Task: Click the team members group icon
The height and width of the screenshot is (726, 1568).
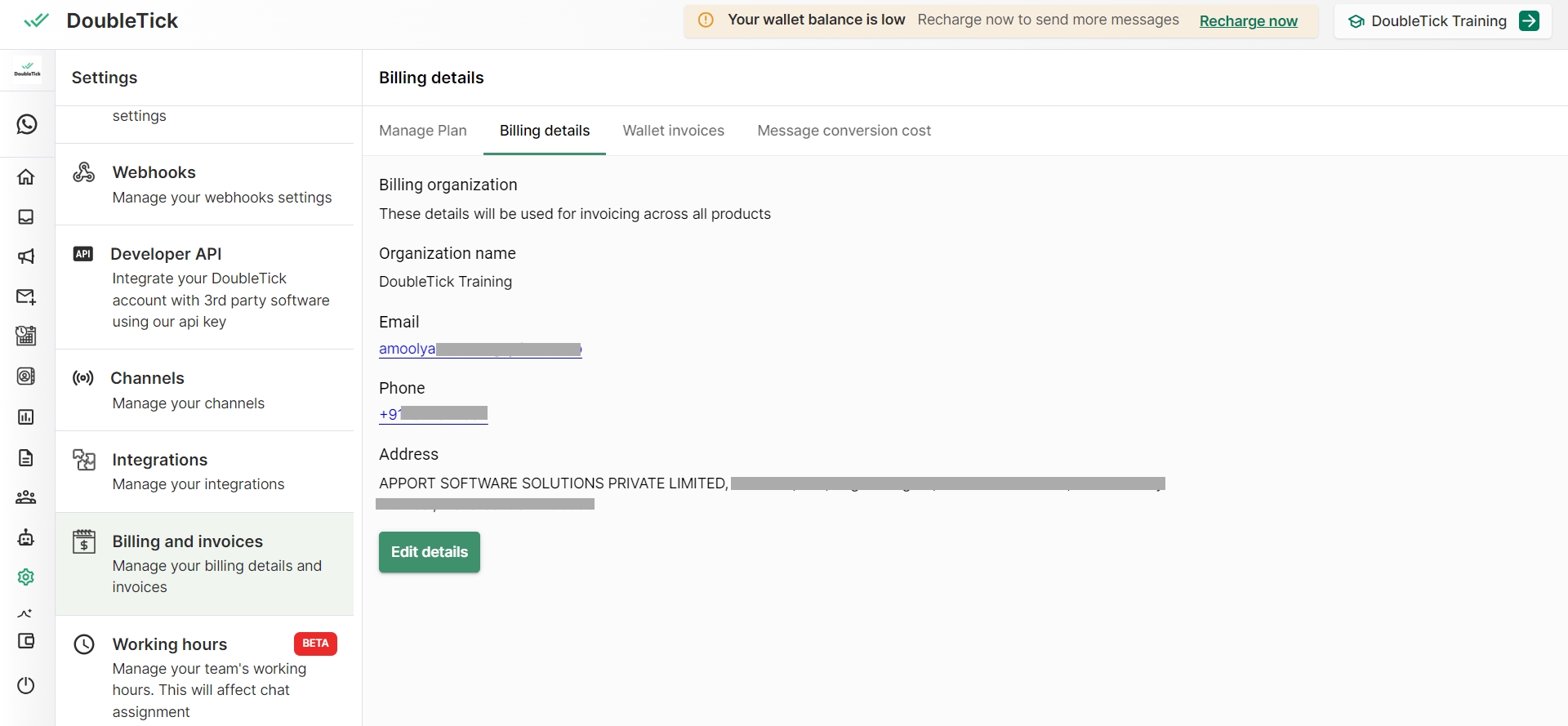Action: pyautogui.click(x=26, y=497)
